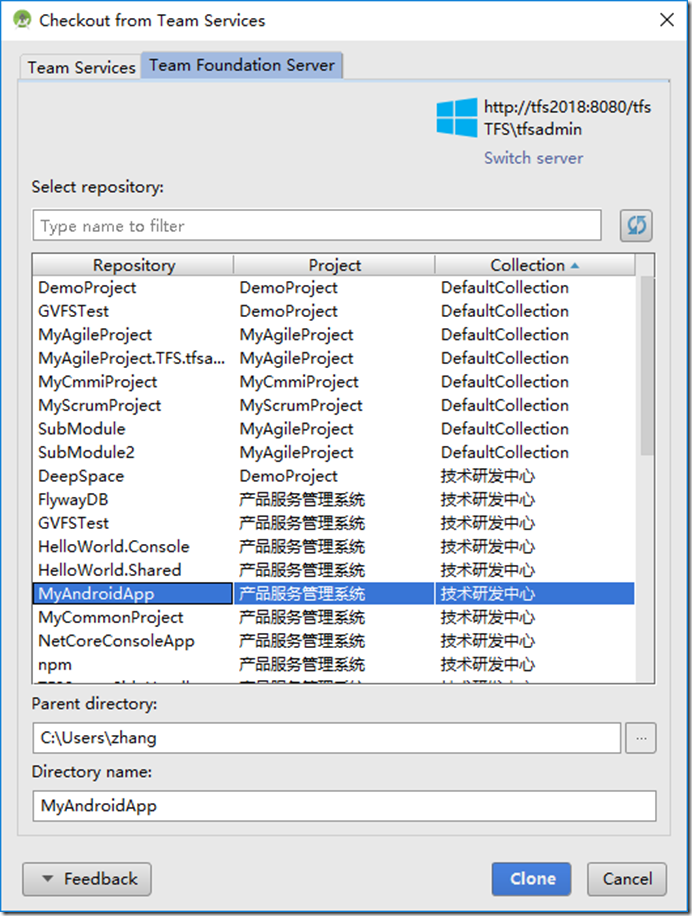The width and height of the screenshot is (692, 916).
Task: Select the MyCommonProject repository
Action: (x=334, y=617)
